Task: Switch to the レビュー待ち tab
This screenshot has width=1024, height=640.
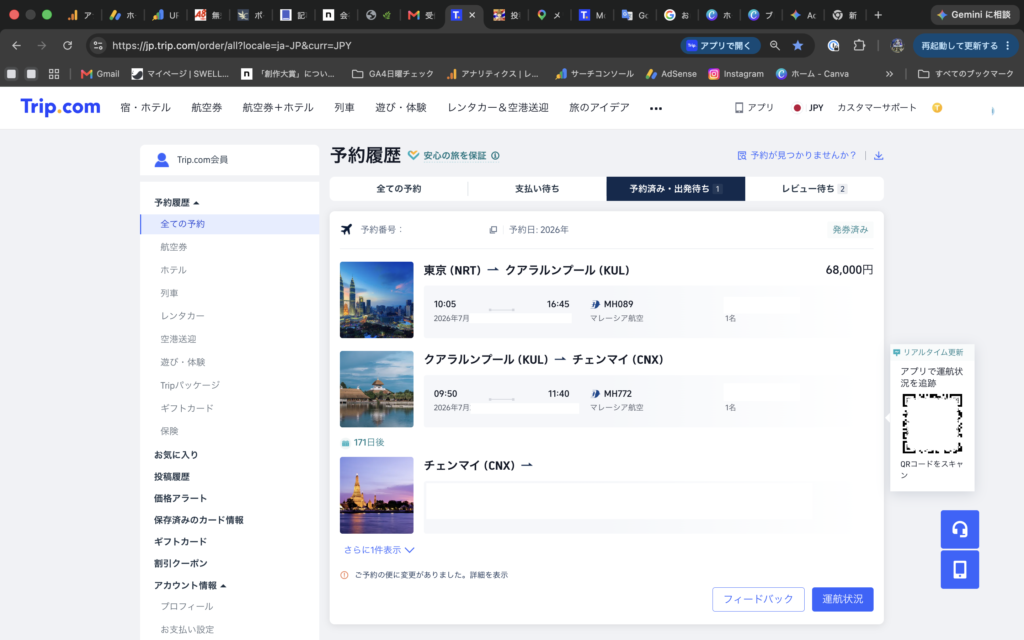Action: (x=814, y=189)
